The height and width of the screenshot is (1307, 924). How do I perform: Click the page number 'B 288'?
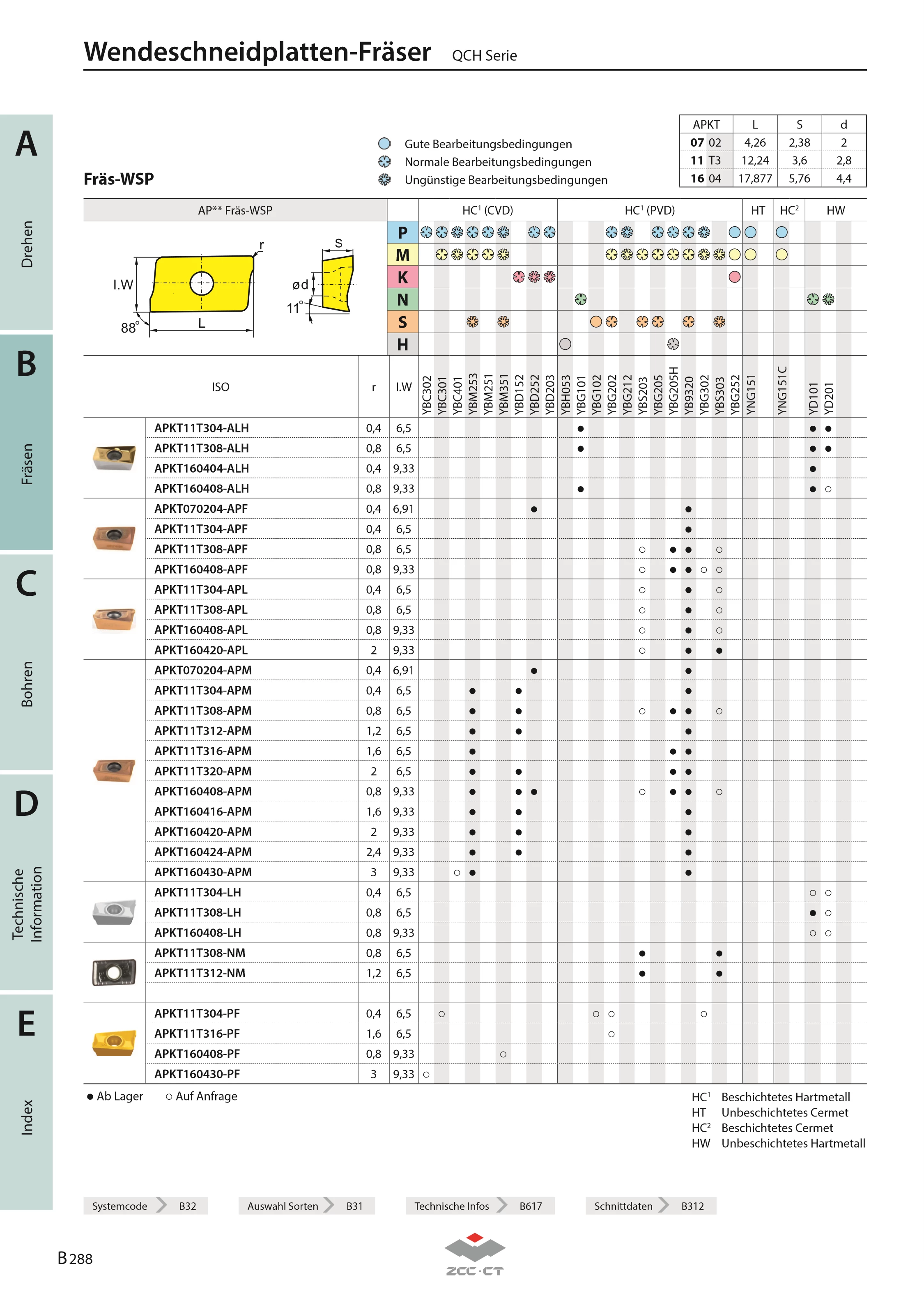tap(75, 1258)
